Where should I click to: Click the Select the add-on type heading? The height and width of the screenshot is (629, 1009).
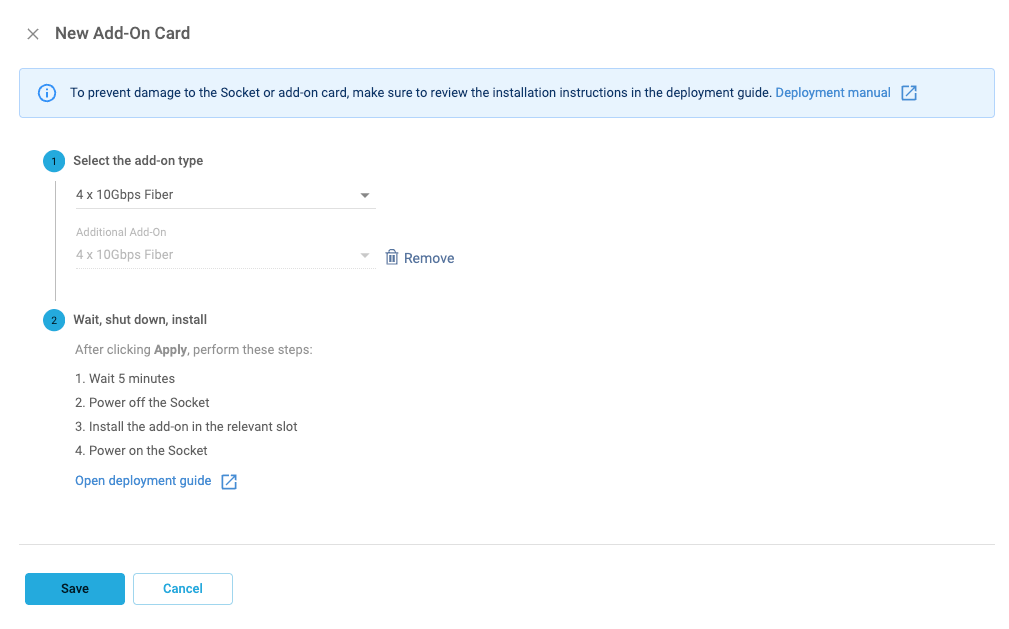point(139,160)
